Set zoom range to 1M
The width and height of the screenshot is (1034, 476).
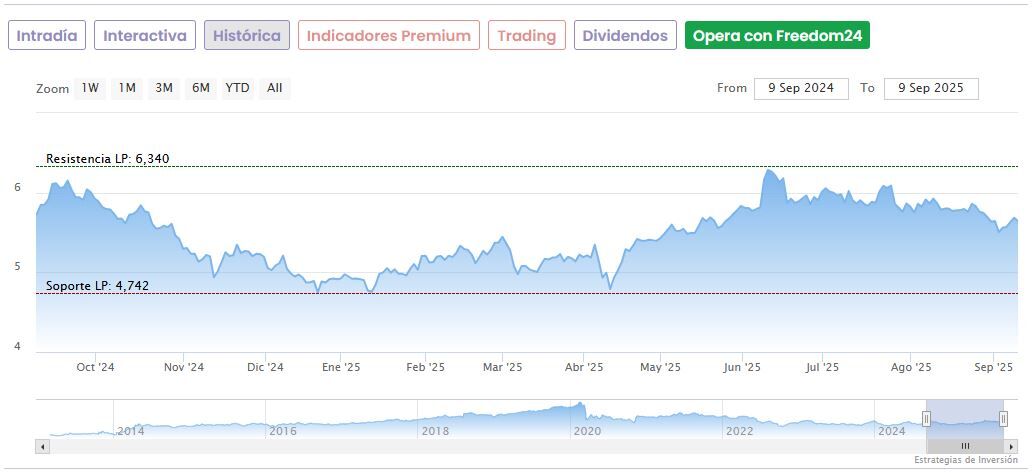[127, 88]
